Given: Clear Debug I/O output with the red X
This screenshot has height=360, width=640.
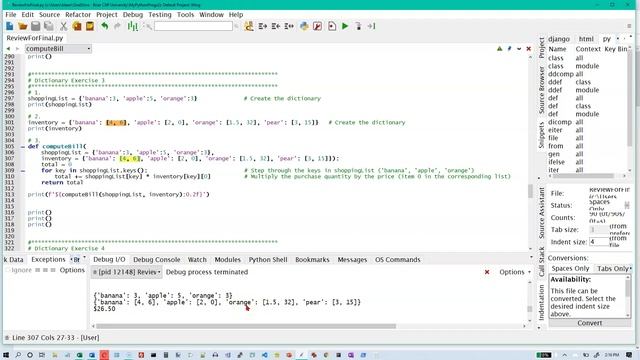Looking at the screenshot, I should 487,272.
